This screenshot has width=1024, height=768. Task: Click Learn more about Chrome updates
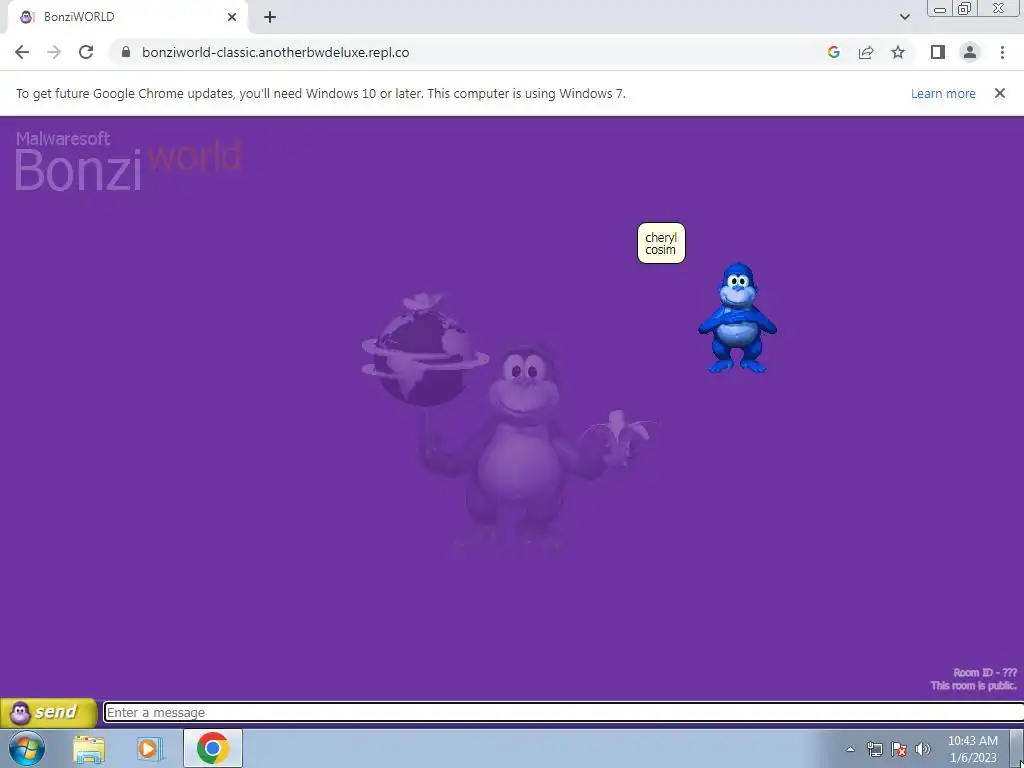943,93
